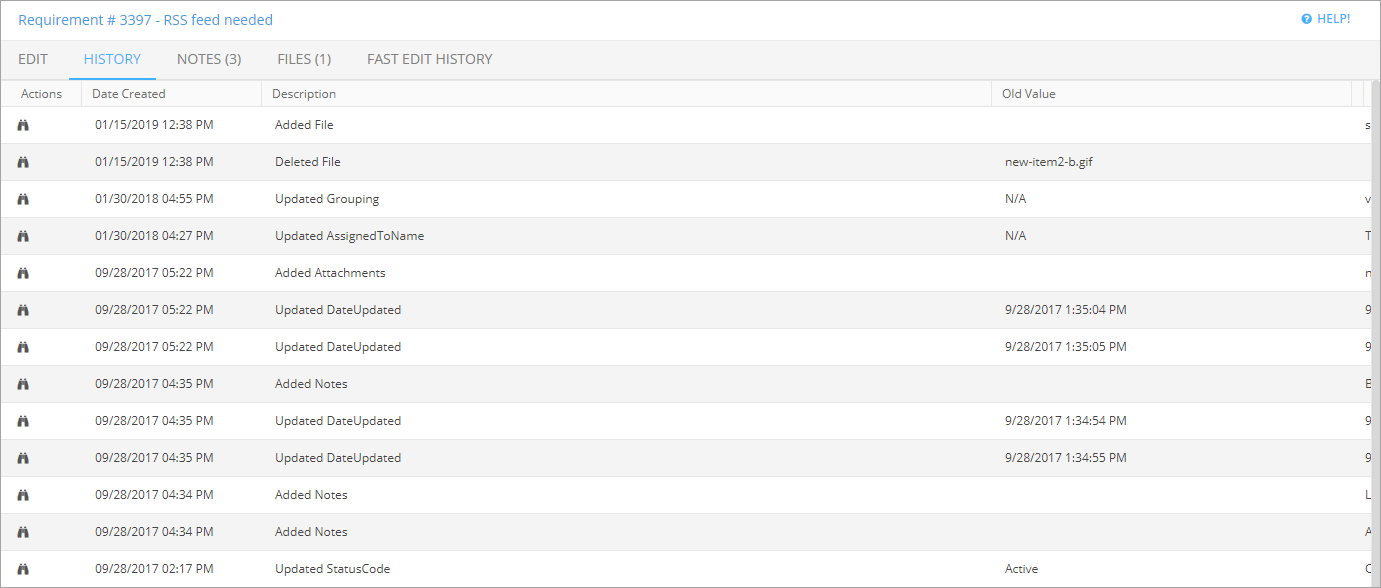Viewport: 1381px width, 588px height.
Task: Switch to Fast Edit History tab
Action: pyautogui.click(x=429, y=59)
